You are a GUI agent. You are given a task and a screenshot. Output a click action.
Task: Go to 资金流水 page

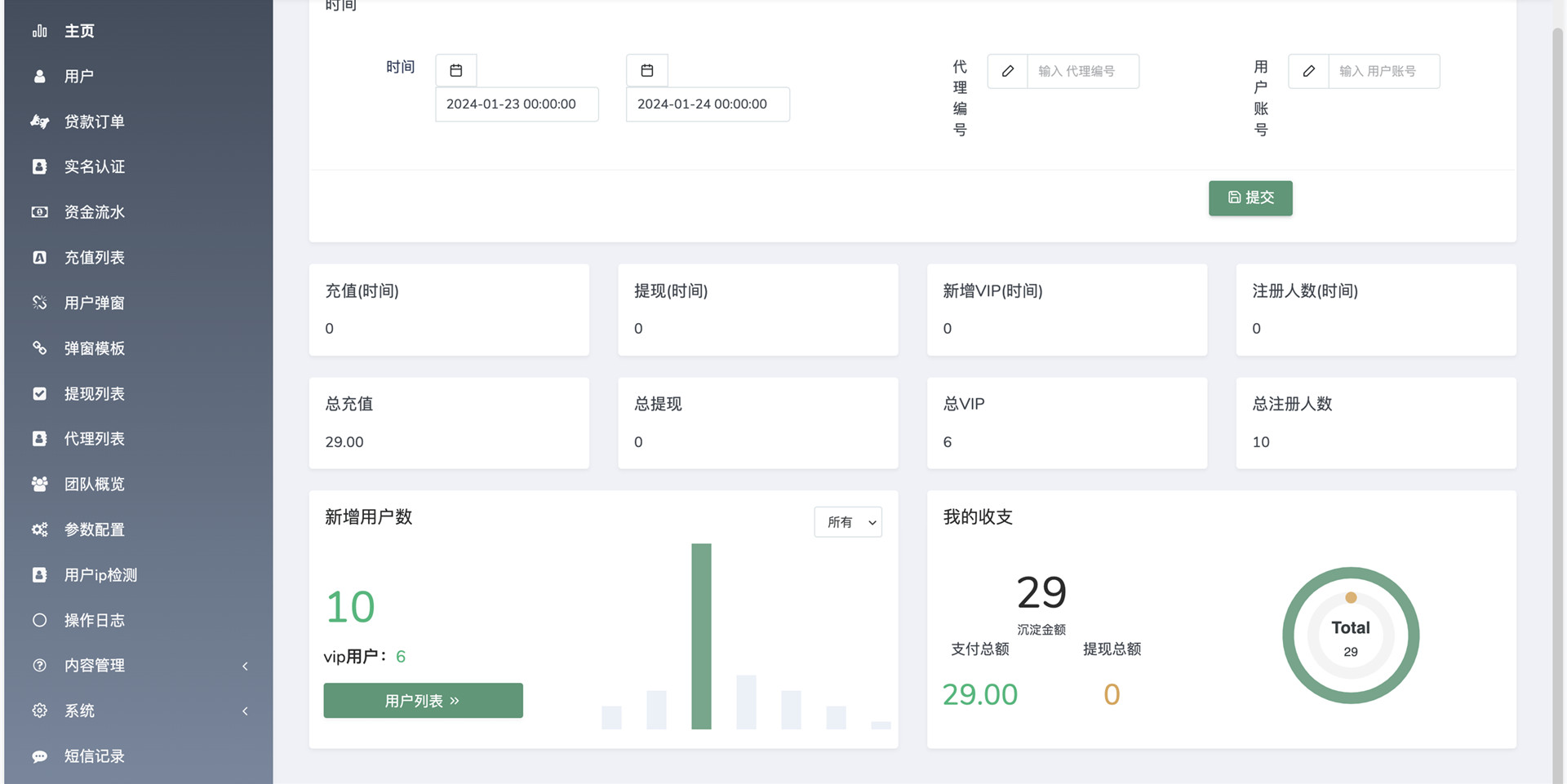tap(139, 212)
